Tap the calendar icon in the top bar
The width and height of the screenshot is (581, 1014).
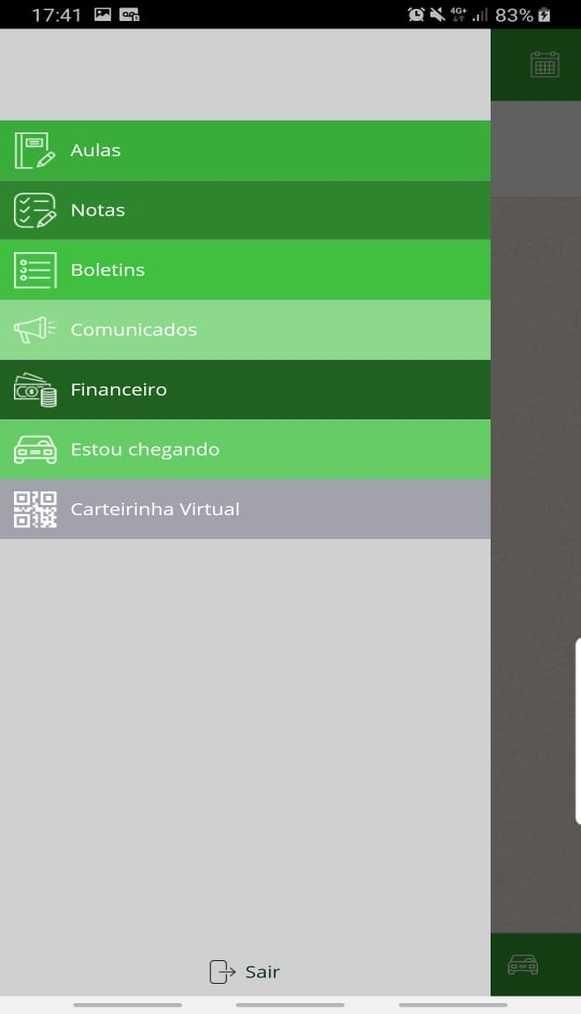545,64
